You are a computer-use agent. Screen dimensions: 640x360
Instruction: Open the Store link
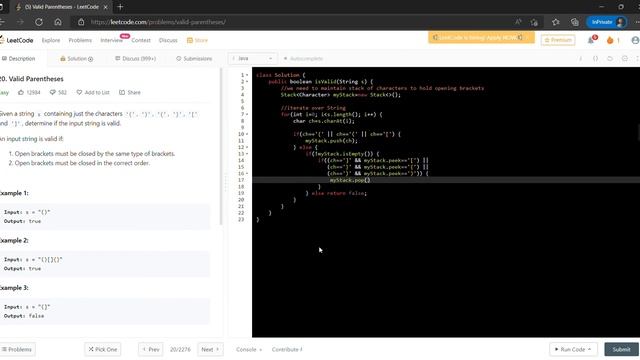(x=197, y=40)
